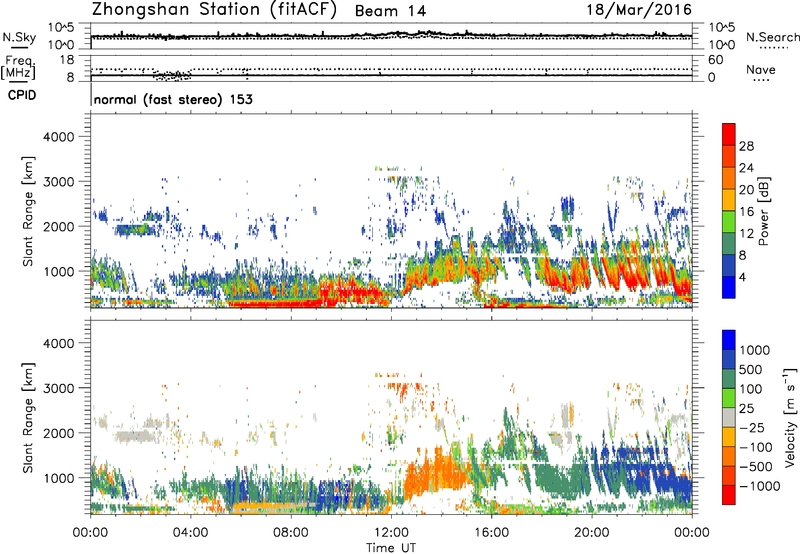
Task: Click the 'Slant Range [km]' label of velocity panel
Action: coord(28,418)
